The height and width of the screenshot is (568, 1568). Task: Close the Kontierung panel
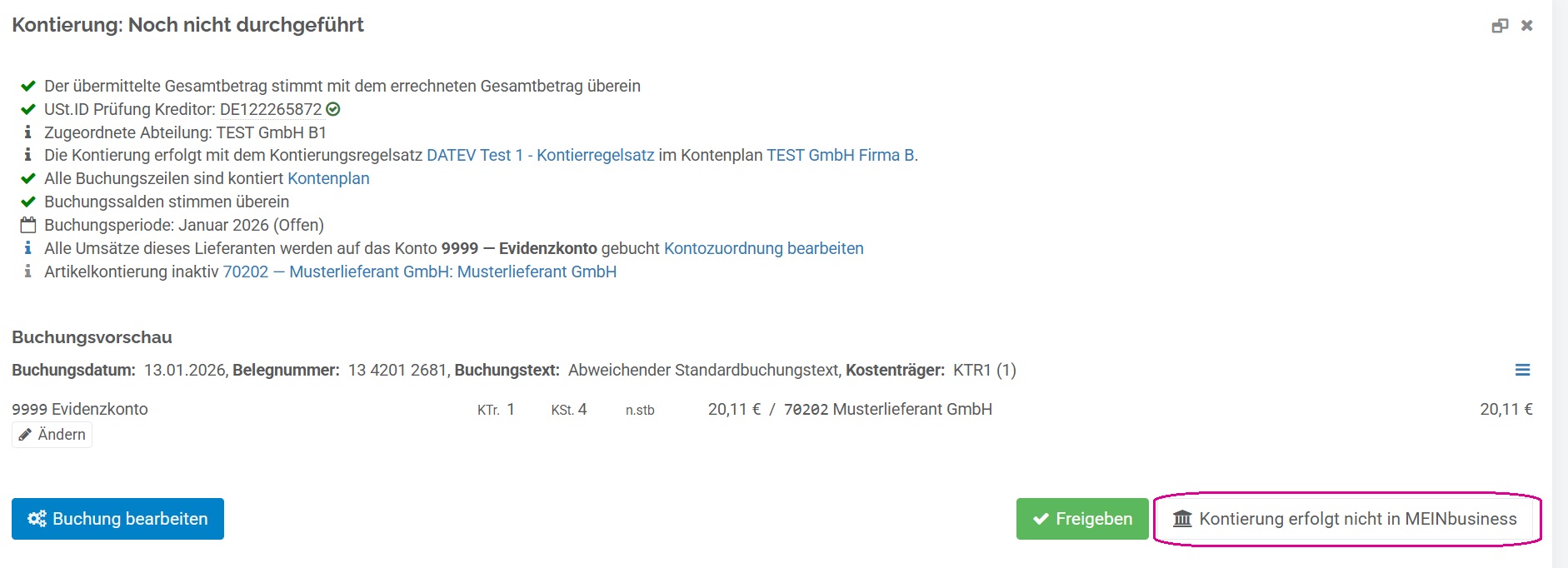(x=1527, y=26)
